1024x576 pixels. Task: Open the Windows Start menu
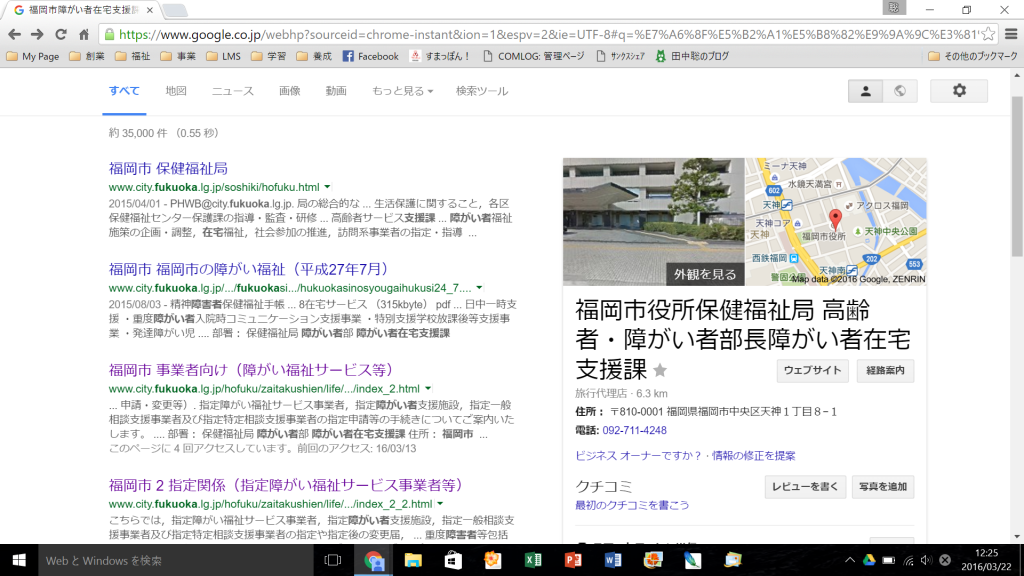click(x=18, y=560)
